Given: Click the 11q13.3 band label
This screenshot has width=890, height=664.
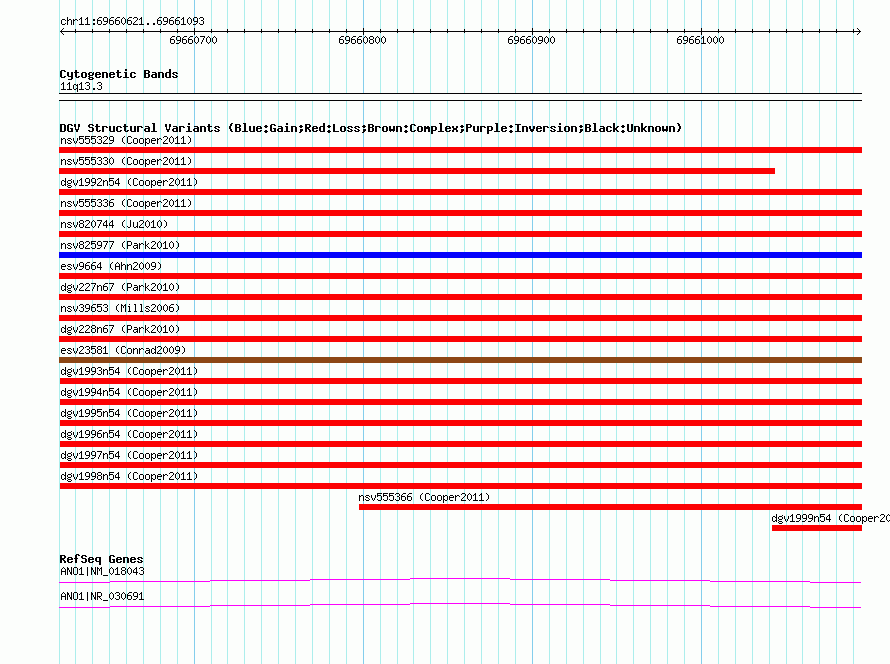Looking at the screenshot, I should 81,86.
